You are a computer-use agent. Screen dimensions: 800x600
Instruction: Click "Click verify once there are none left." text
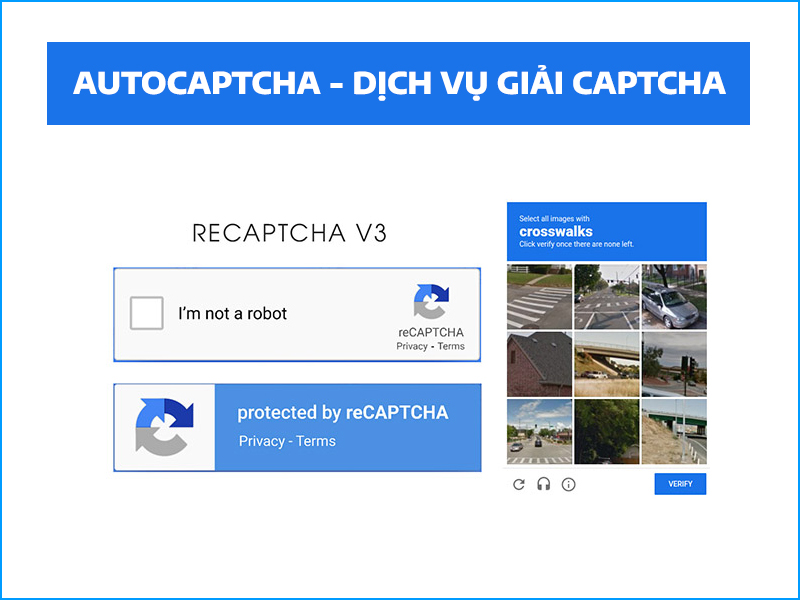tap(577, 244)
